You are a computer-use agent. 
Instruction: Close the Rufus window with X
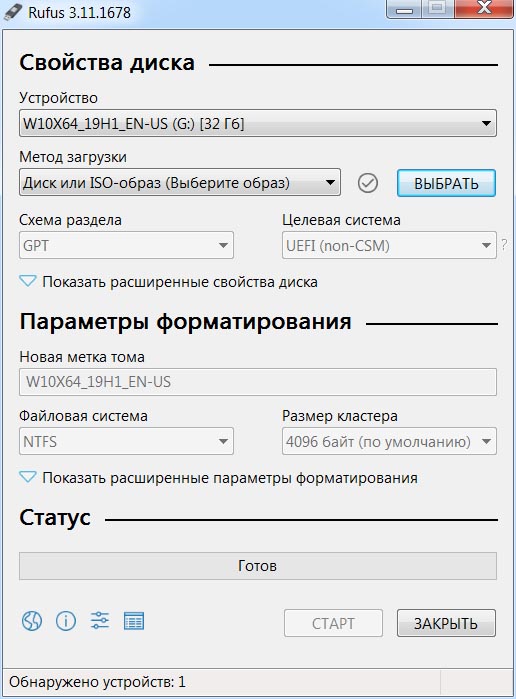484,8
